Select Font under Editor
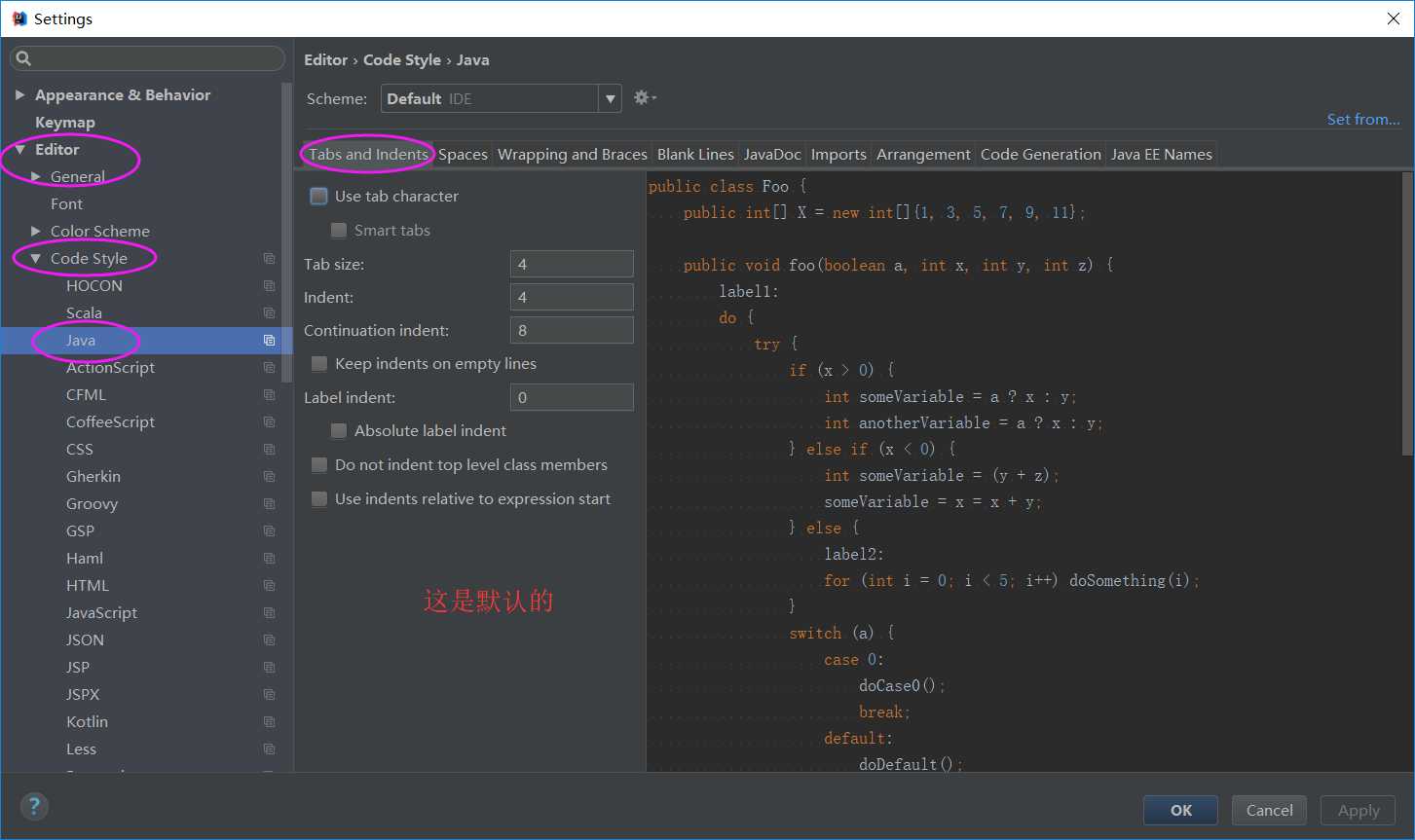Screen dimensions: 1415x840 66,204
